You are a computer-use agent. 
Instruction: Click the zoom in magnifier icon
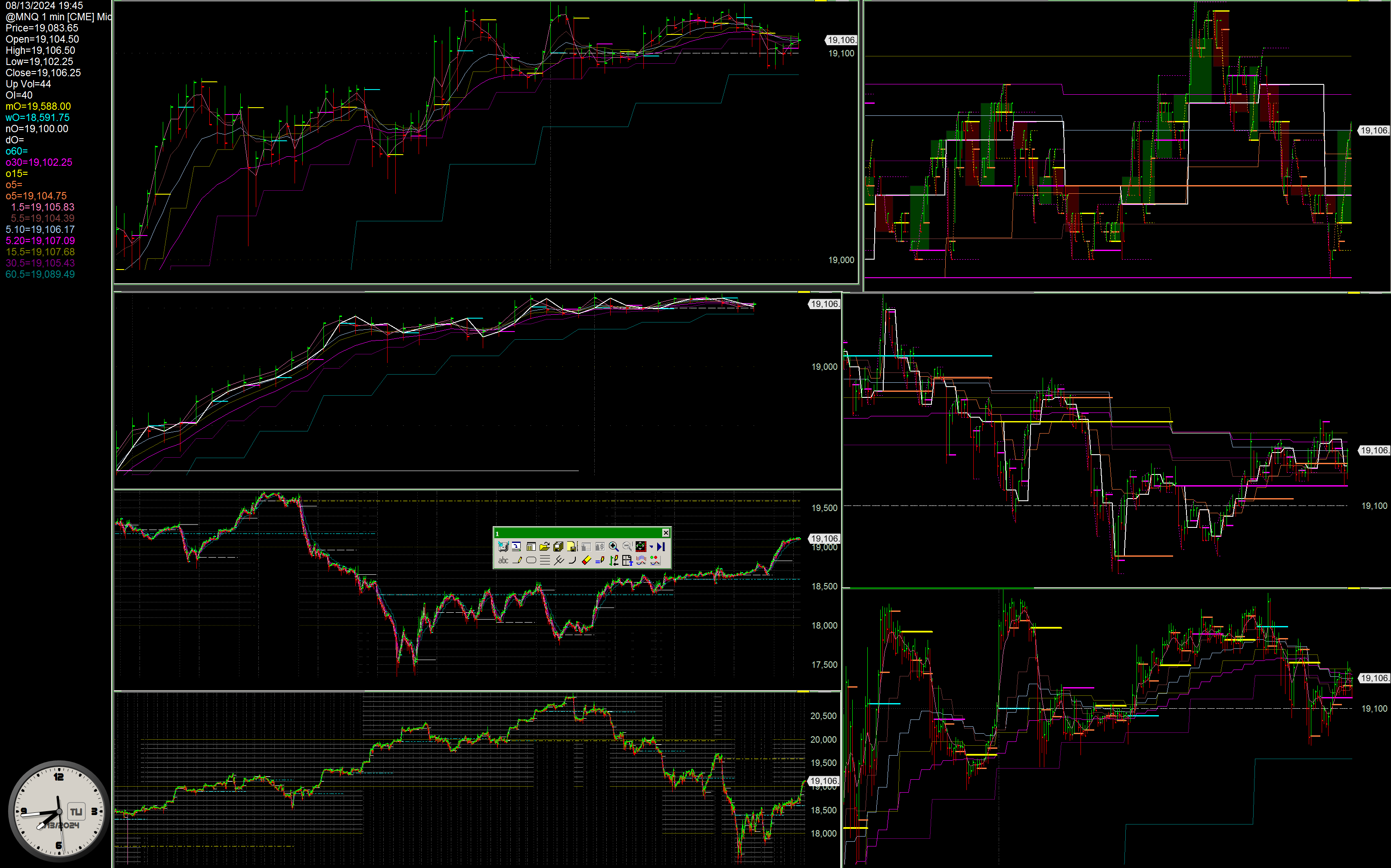pyautogui.click(x=613, y=546)
